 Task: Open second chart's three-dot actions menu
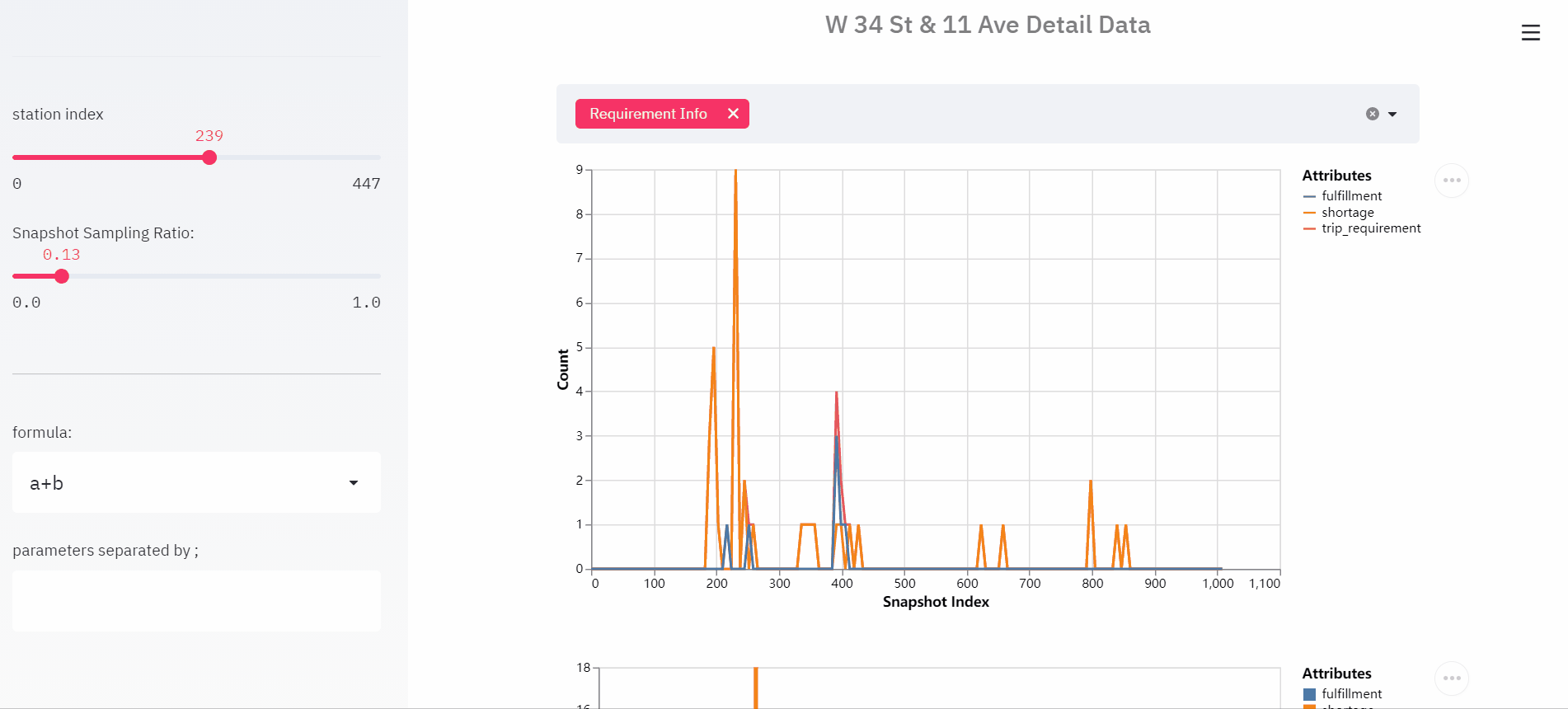click(x=1452, y=678)
